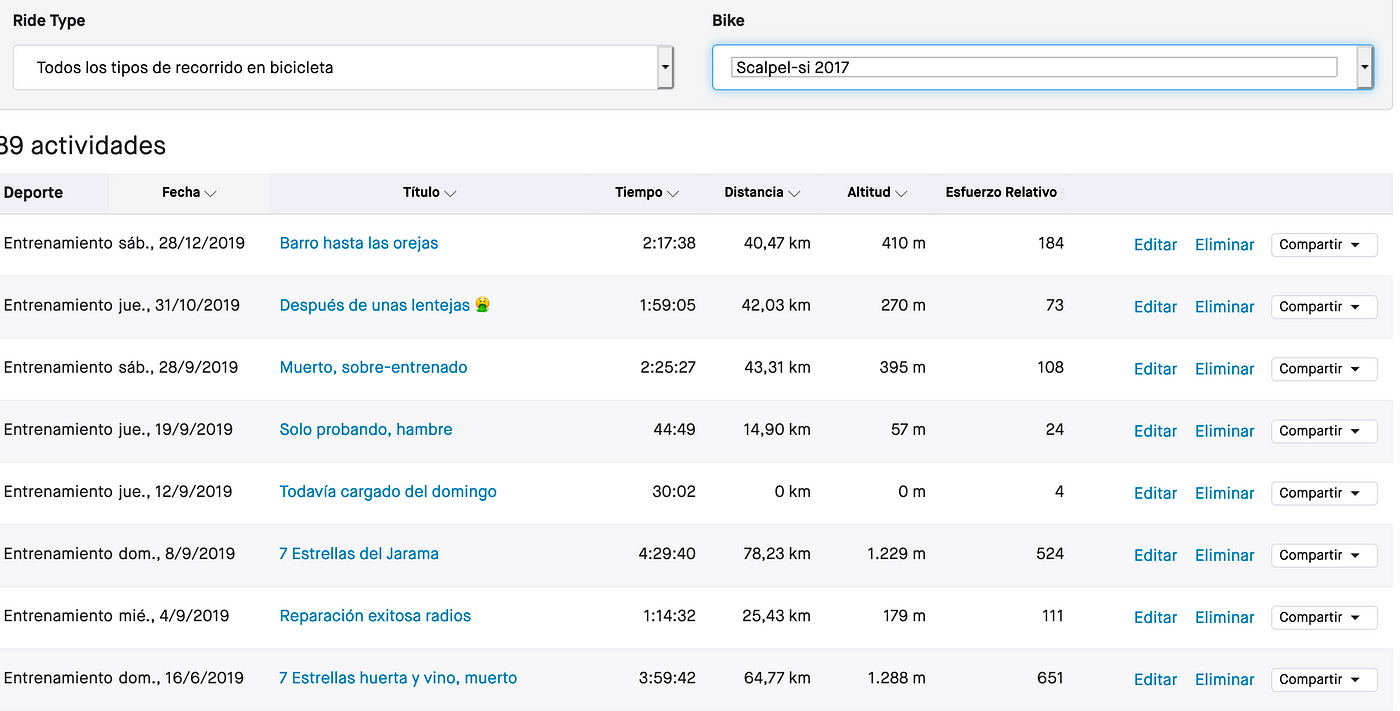Screen dimensions: 1400x711
Task: Delete the 7 Estrellas huerta y vino activity
Action: pos(1224,678)
